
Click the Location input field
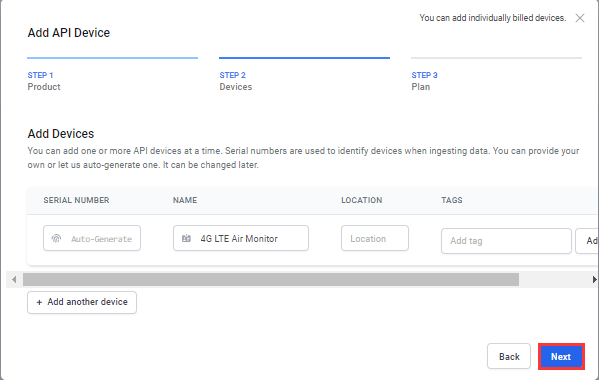point(375,238)
